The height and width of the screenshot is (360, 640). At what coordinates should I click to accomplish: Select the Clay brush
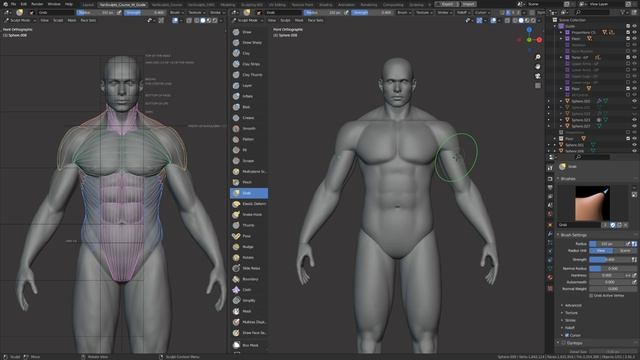click(x=249, y=53)
